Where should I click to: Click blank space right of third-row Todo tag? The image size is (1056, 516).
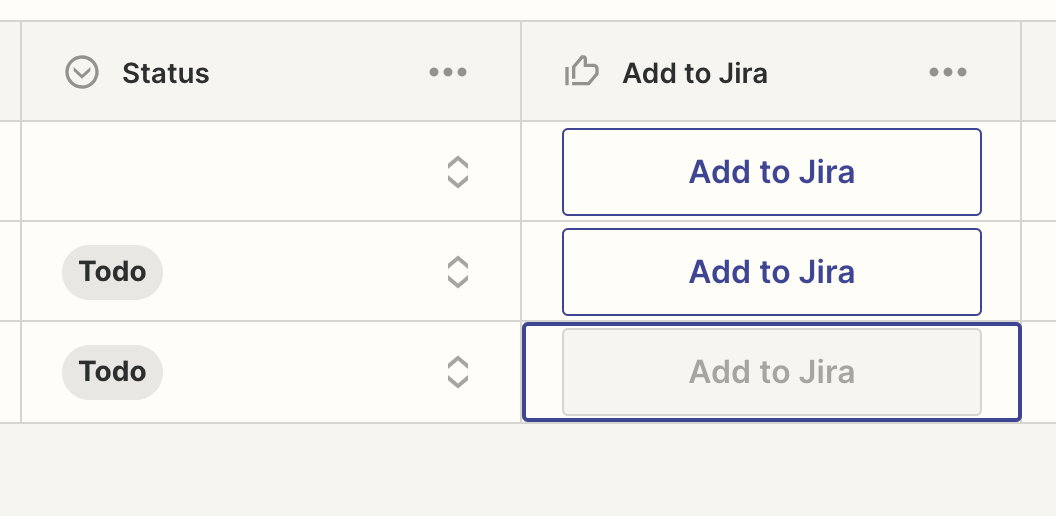pos(300,372)
